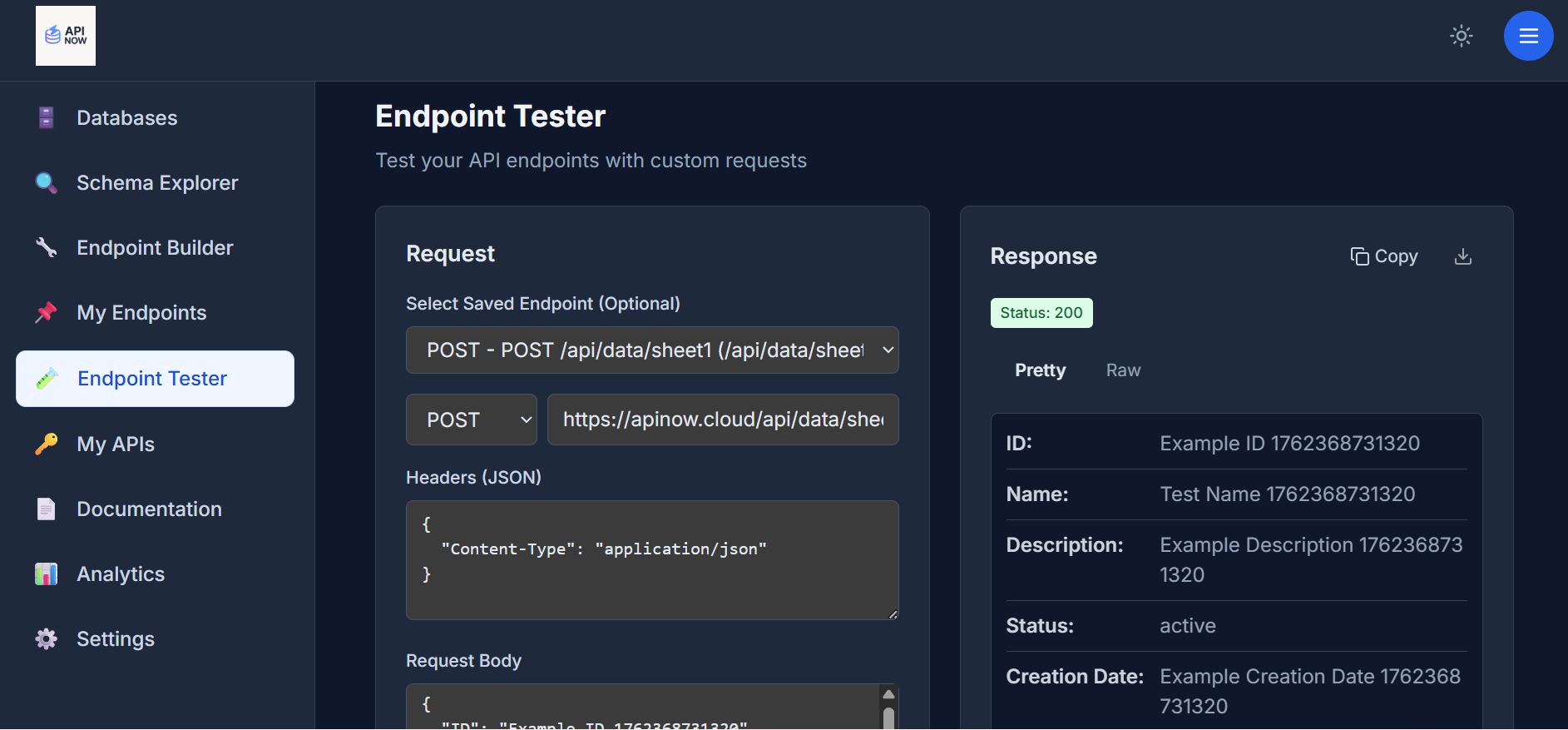
Task: Click the Documentation page icon
Action: tap(47, 509)
